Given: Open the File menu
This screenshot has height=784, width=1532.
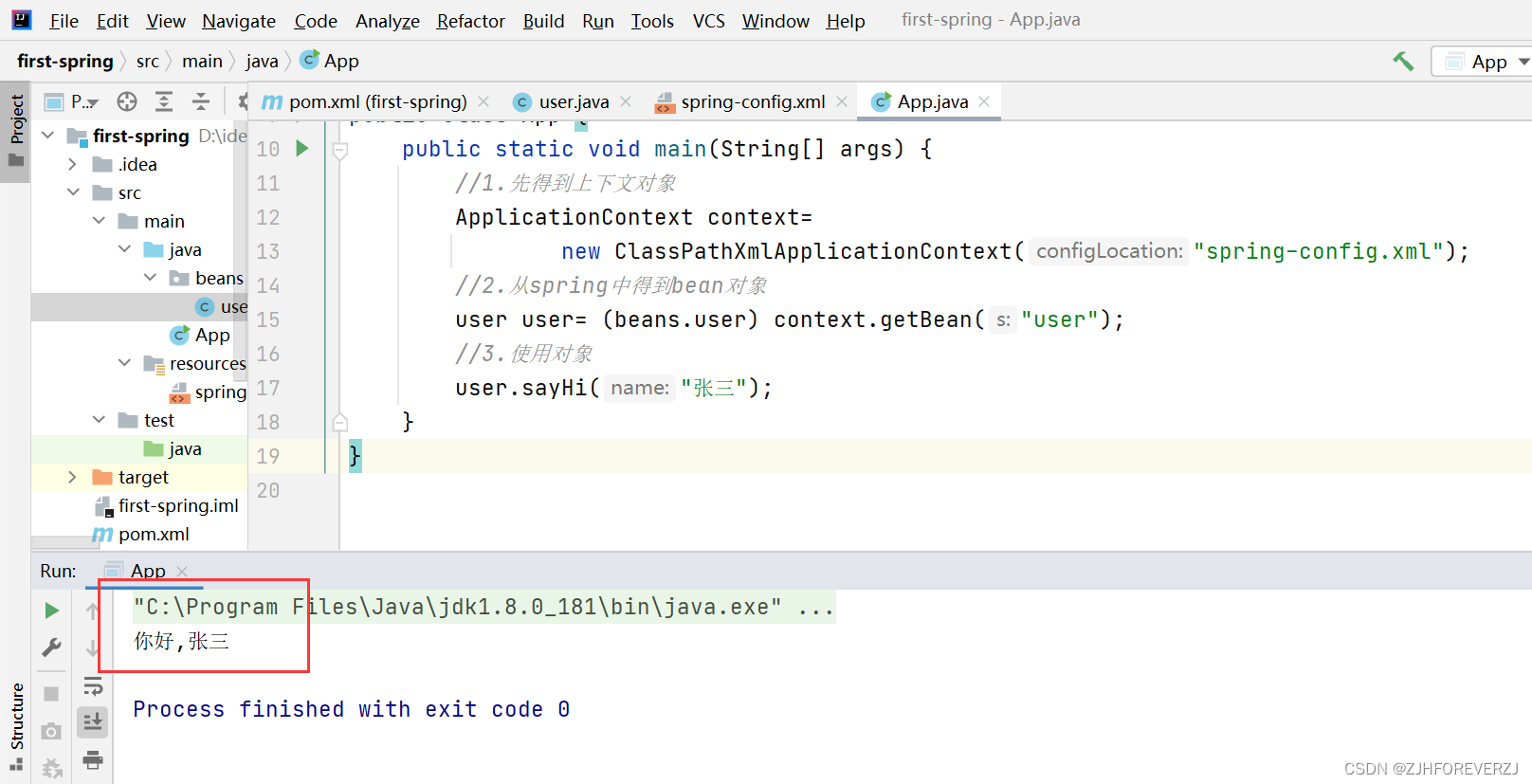Looking at the screenshot, I should coord(64,21).
